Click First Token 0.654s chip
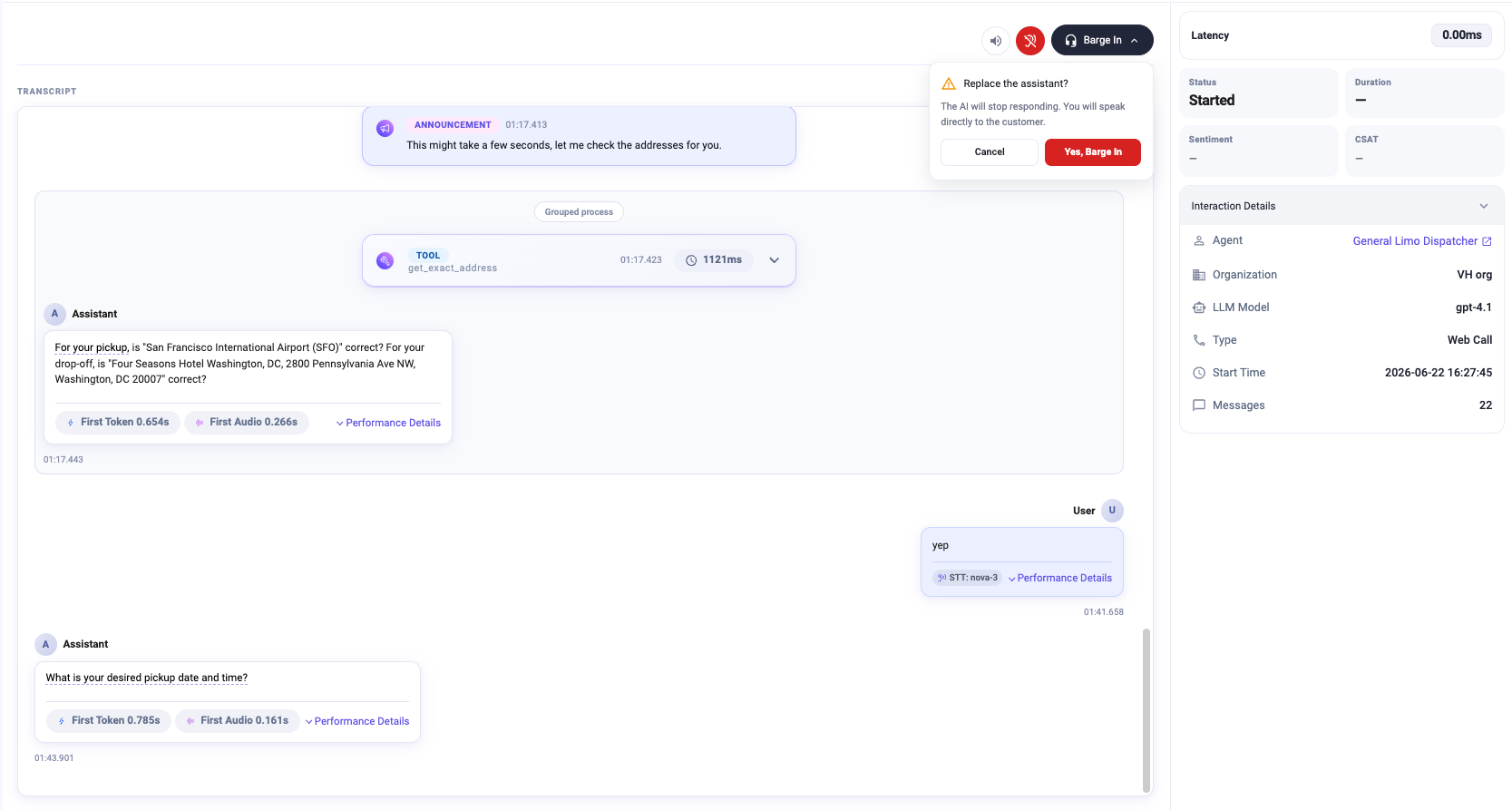 (117, 423)
